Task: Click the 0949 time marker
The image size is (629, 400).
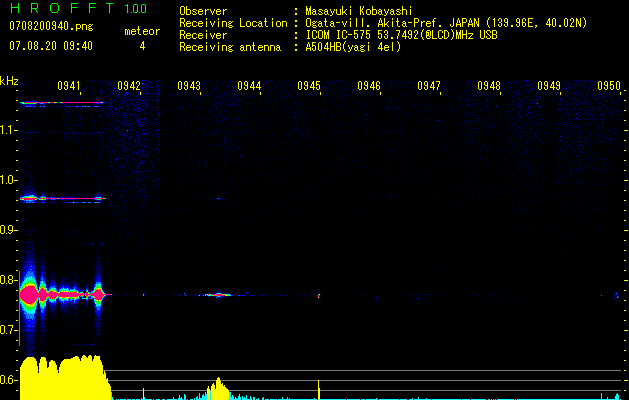Action: (x=549, y=86)
